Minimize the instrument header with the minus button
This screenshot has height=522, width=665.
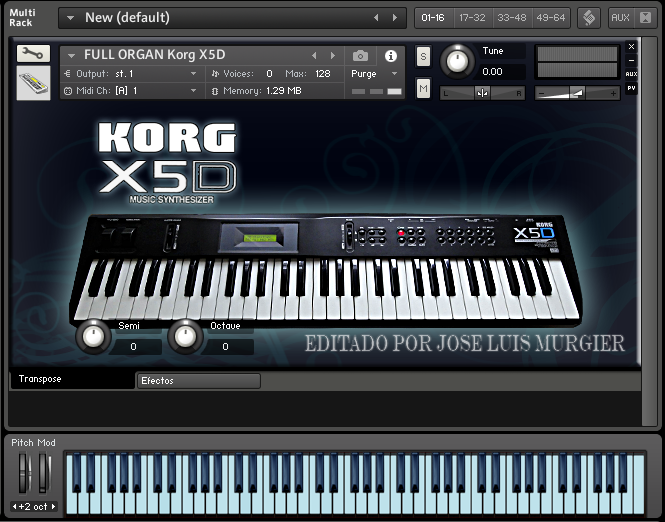[631, 61]
